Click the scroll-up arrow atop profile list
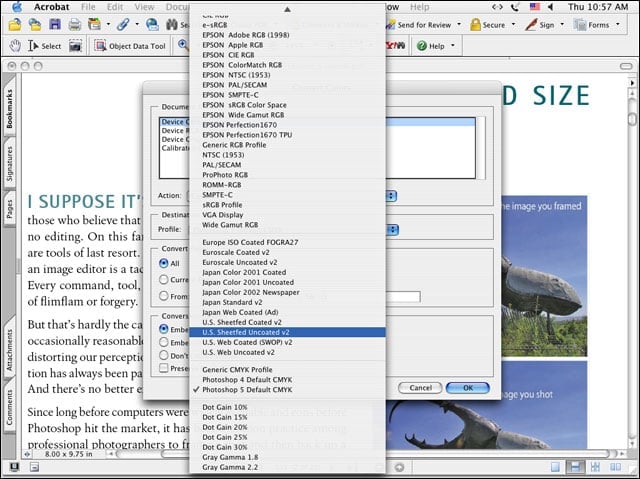Image resolution: width=640 pixels, height=479 pixels. [x=287, y=9]
